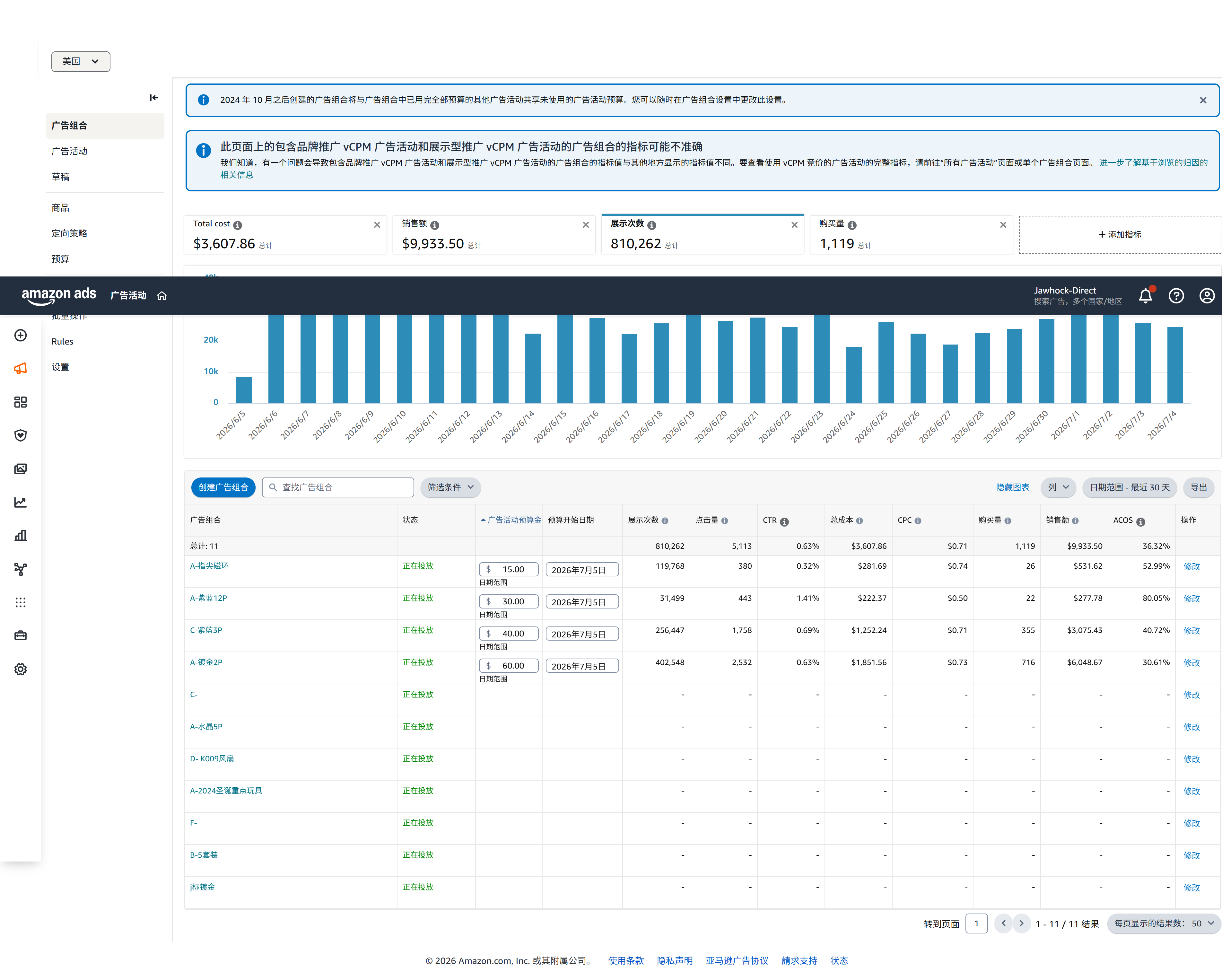Click the 创建广告组合 button

(x=223, y=487)
